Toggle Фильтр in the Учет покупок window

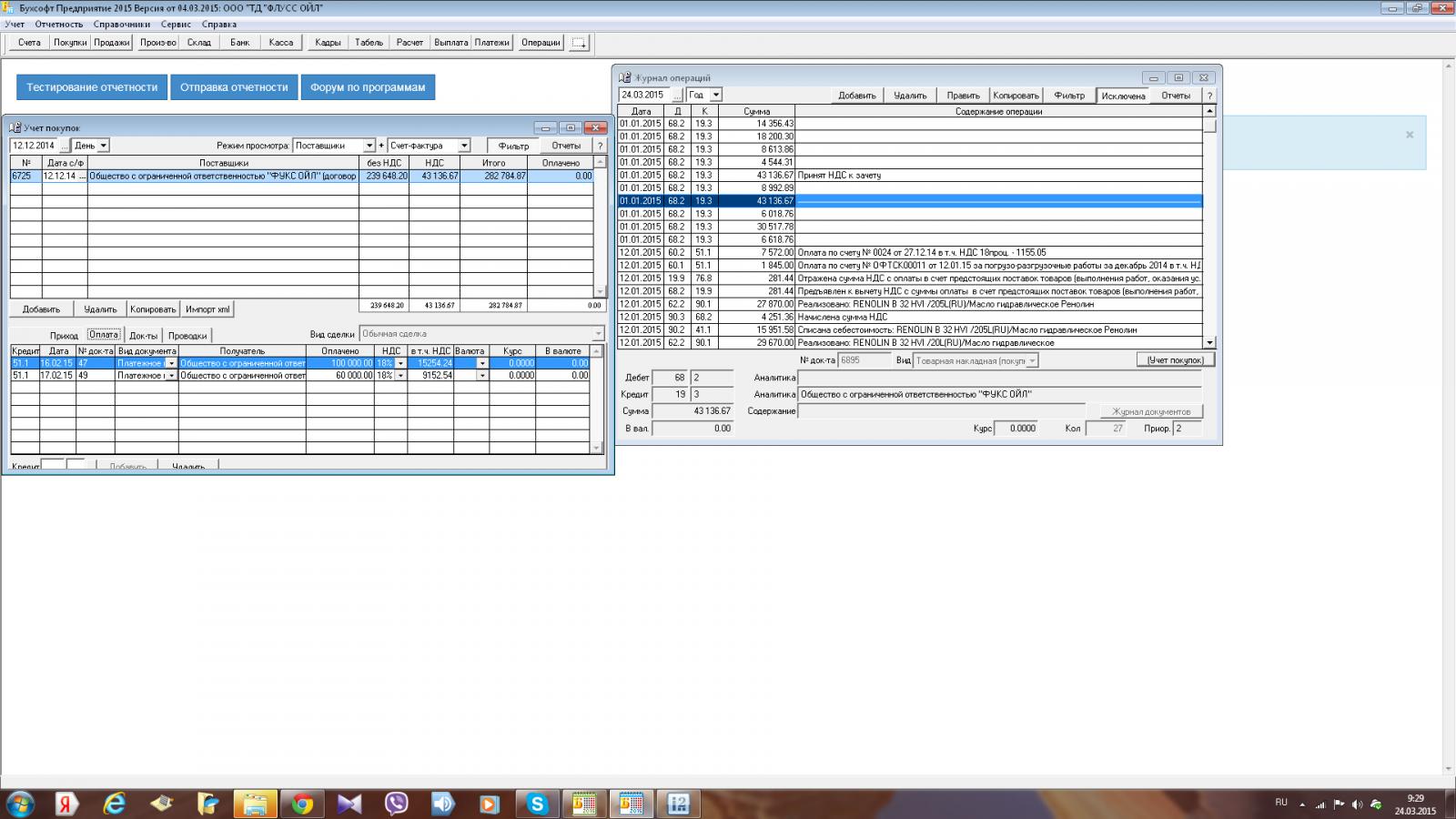(x=513, y=146)
